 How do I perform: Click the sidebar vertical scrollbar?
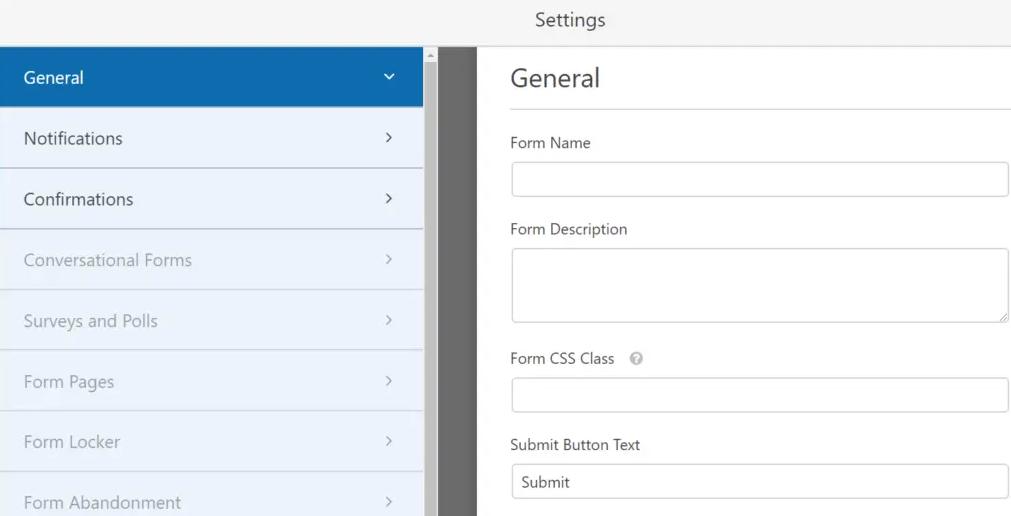pos(431,280)
